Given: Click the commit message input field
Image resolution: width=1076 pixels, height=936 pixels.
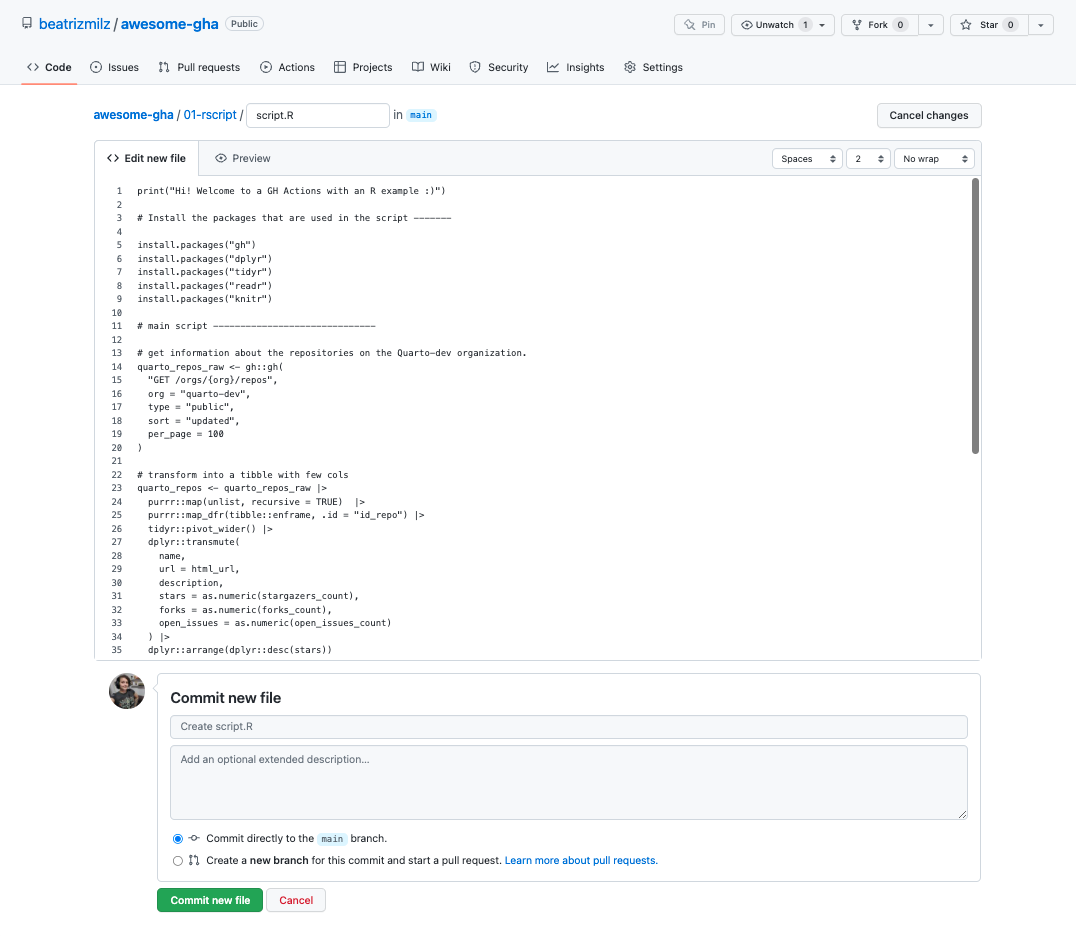Looking at the screenshot, I should click(x=568, y=726).
